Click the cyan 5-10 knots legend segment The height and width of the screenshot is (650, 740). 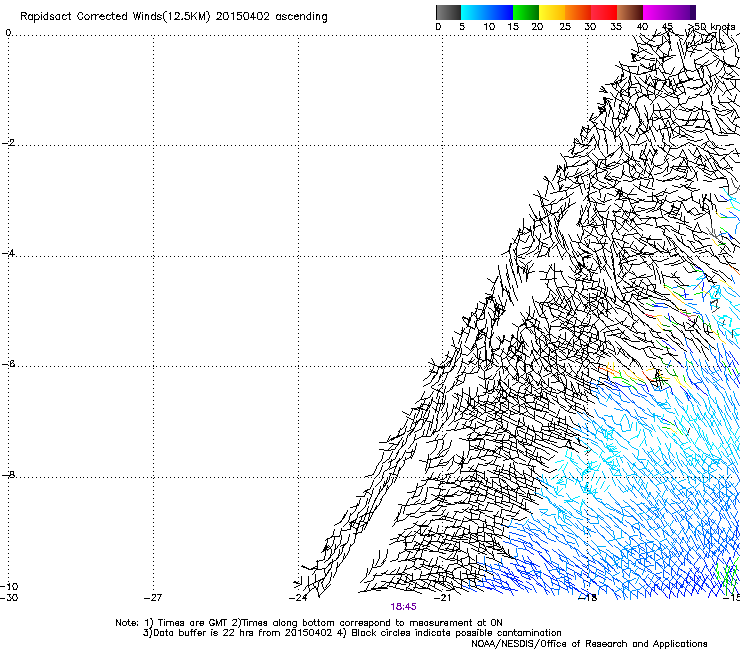coord(474,12)
